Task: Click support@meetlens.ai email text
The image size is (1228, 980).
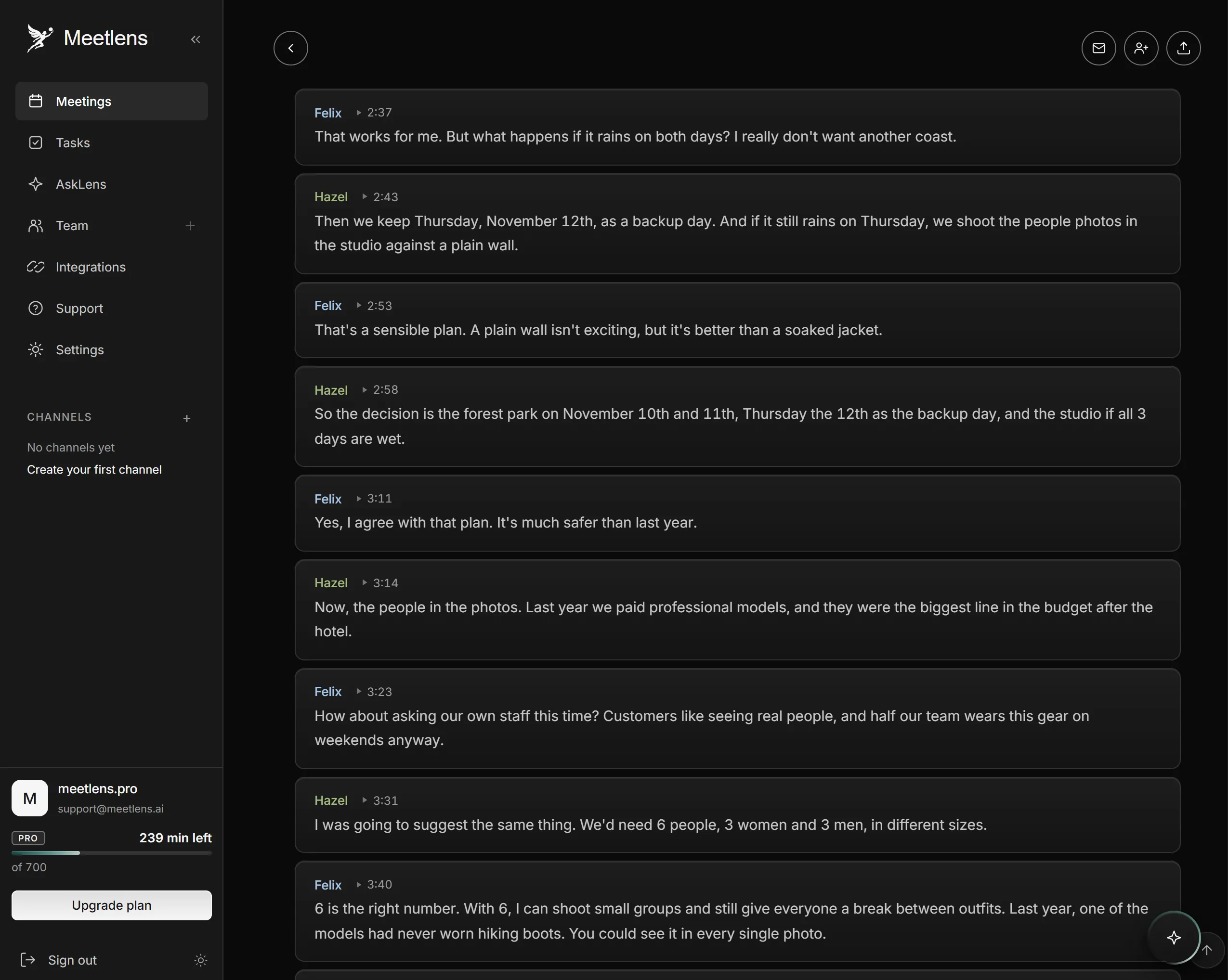Action: (110, 809)
